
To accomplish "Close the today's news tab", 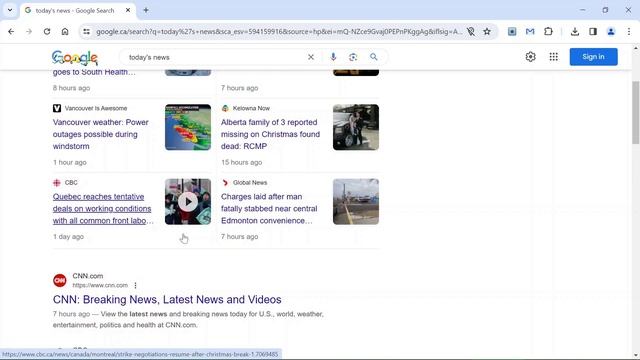I will click(x=128, y=10).
